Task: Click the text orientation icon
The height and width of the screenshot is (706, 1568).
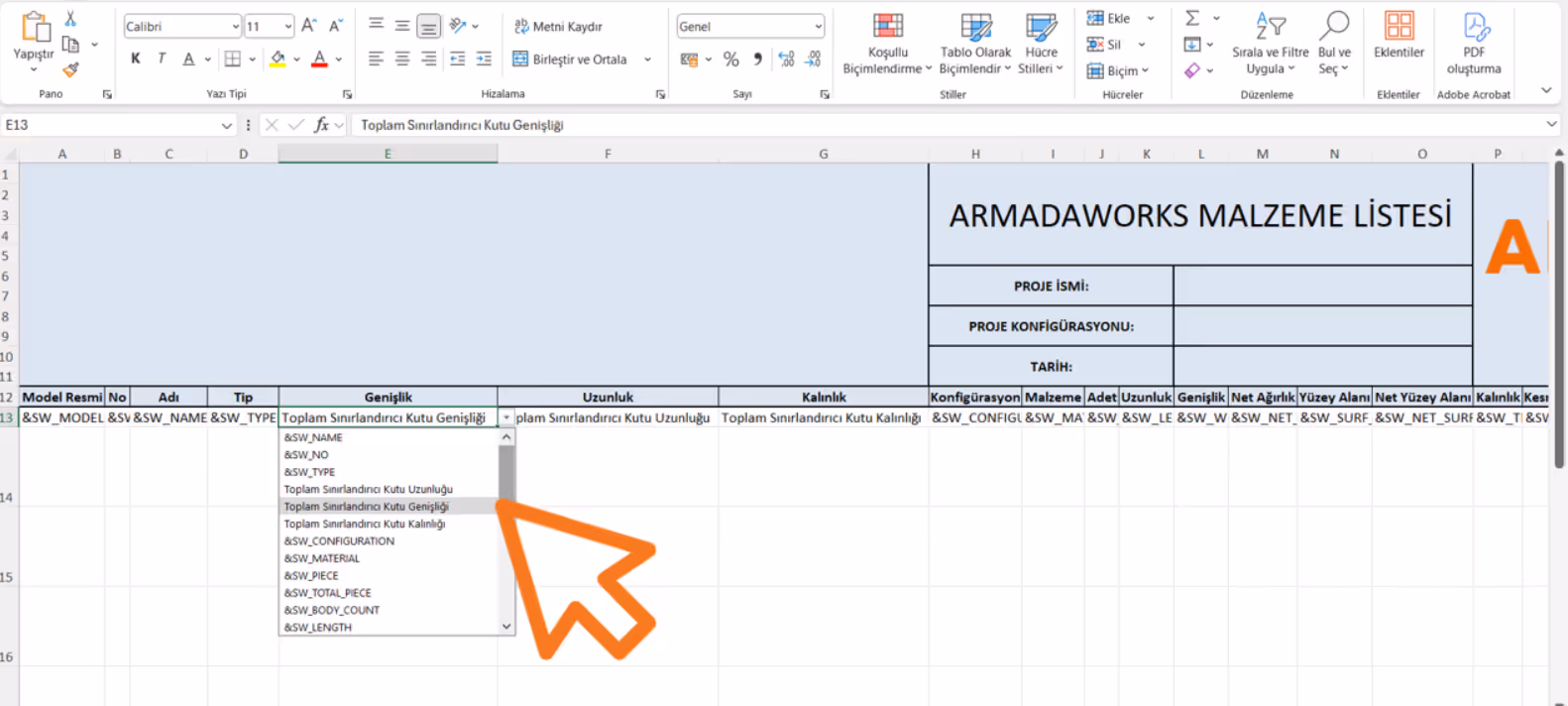Action: coord(458,26)
